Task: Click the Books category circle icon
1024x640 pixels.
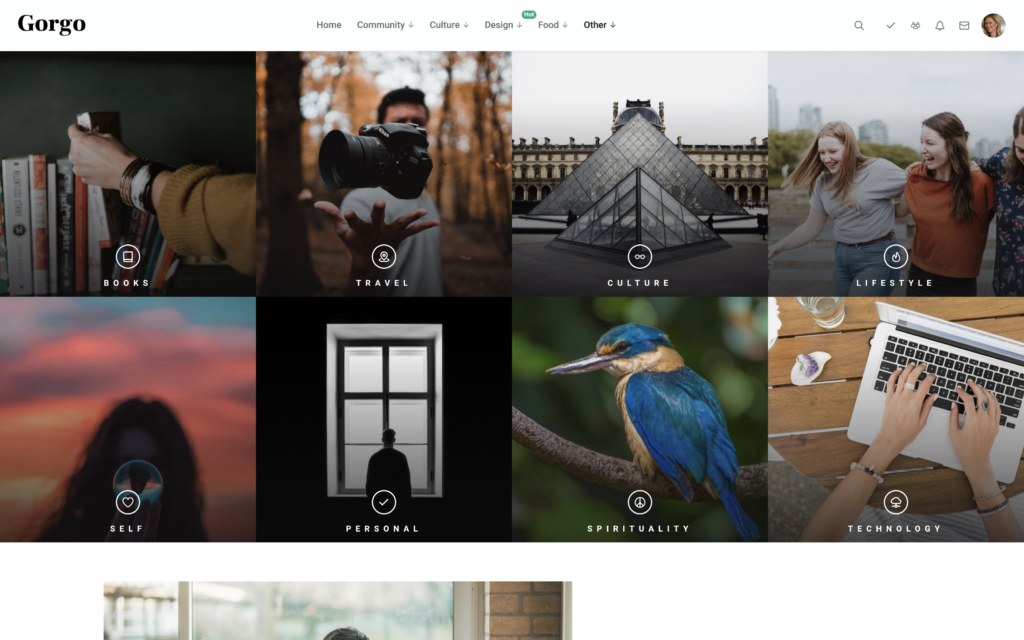Action: click(x=127, y=257)
